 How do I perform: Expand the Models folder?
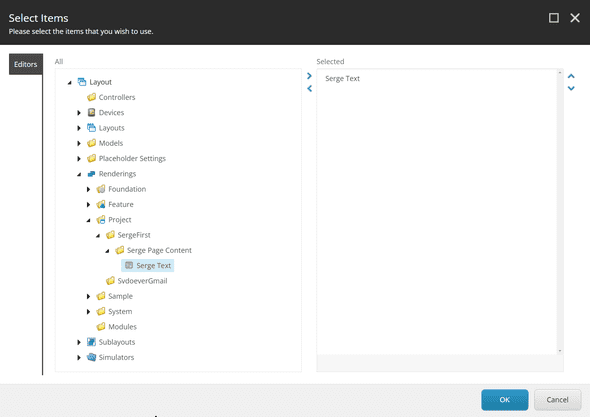pyautogui.click(x=79, y=143)
